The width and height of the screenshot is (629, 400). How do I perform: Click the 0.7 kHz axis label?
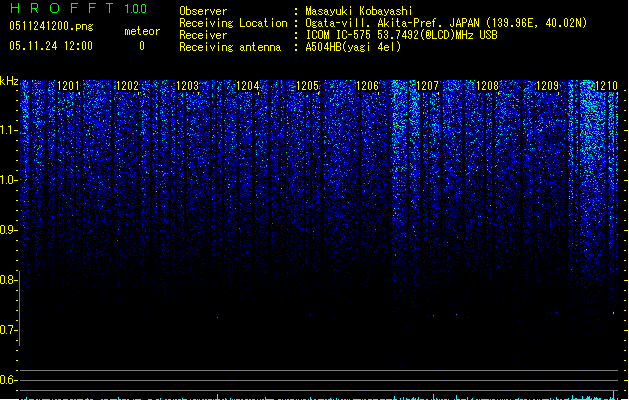coord(8,330)
